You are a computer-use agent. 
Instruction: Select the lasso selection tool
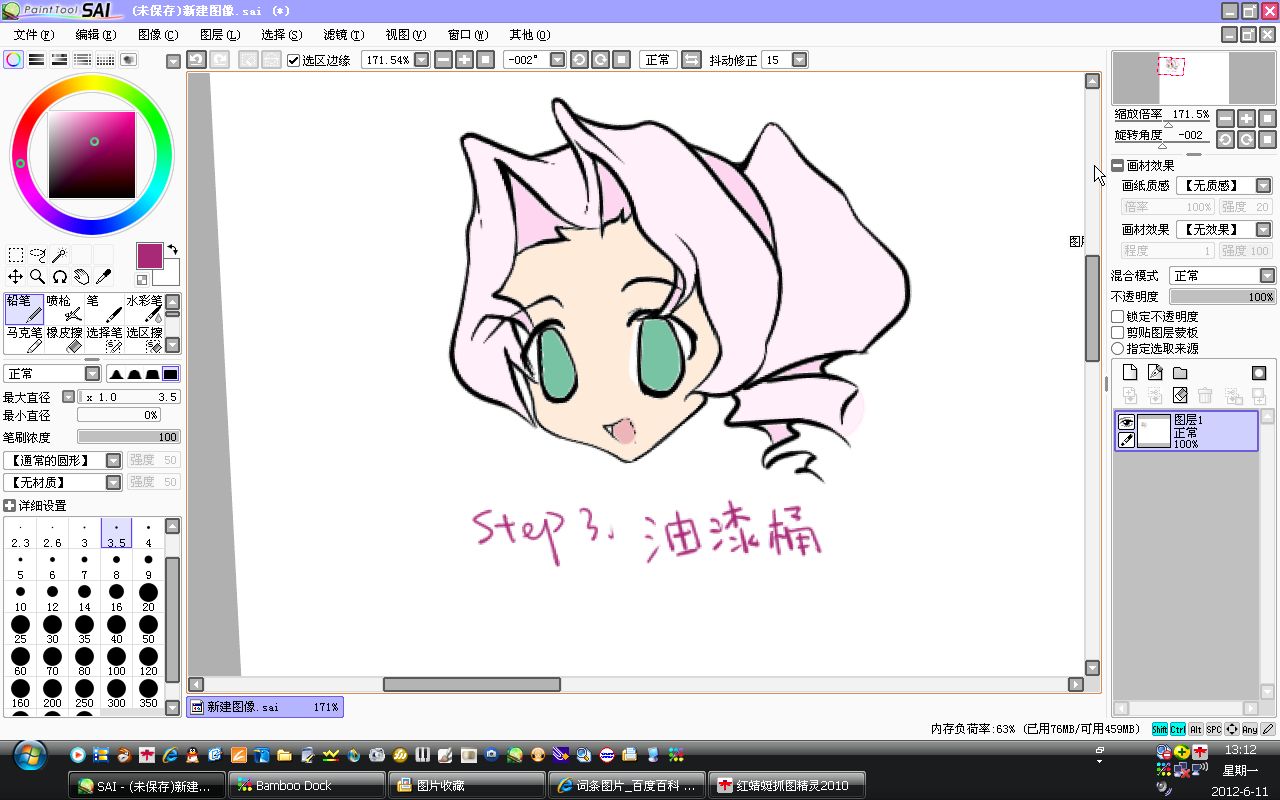[x=38, y=255]
